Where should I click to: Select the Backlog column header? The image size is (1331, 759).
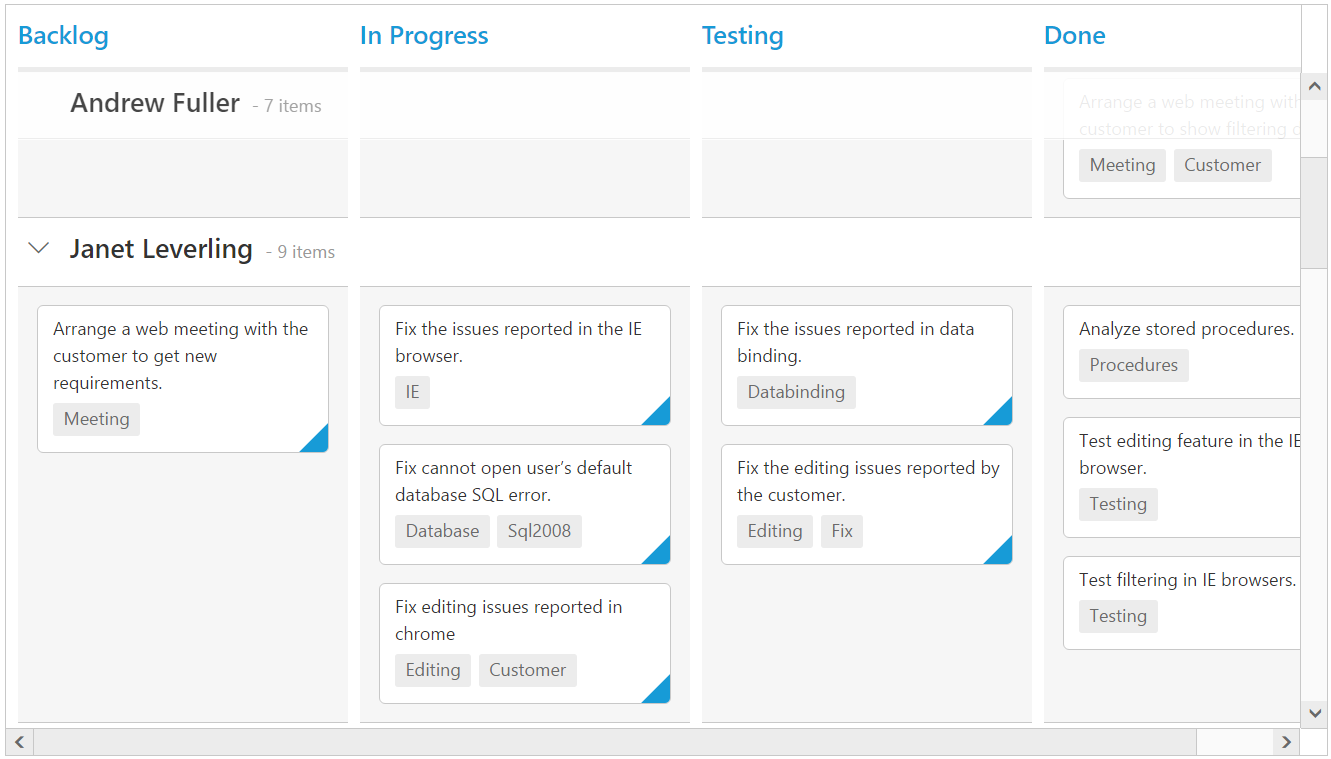[63, 36]
